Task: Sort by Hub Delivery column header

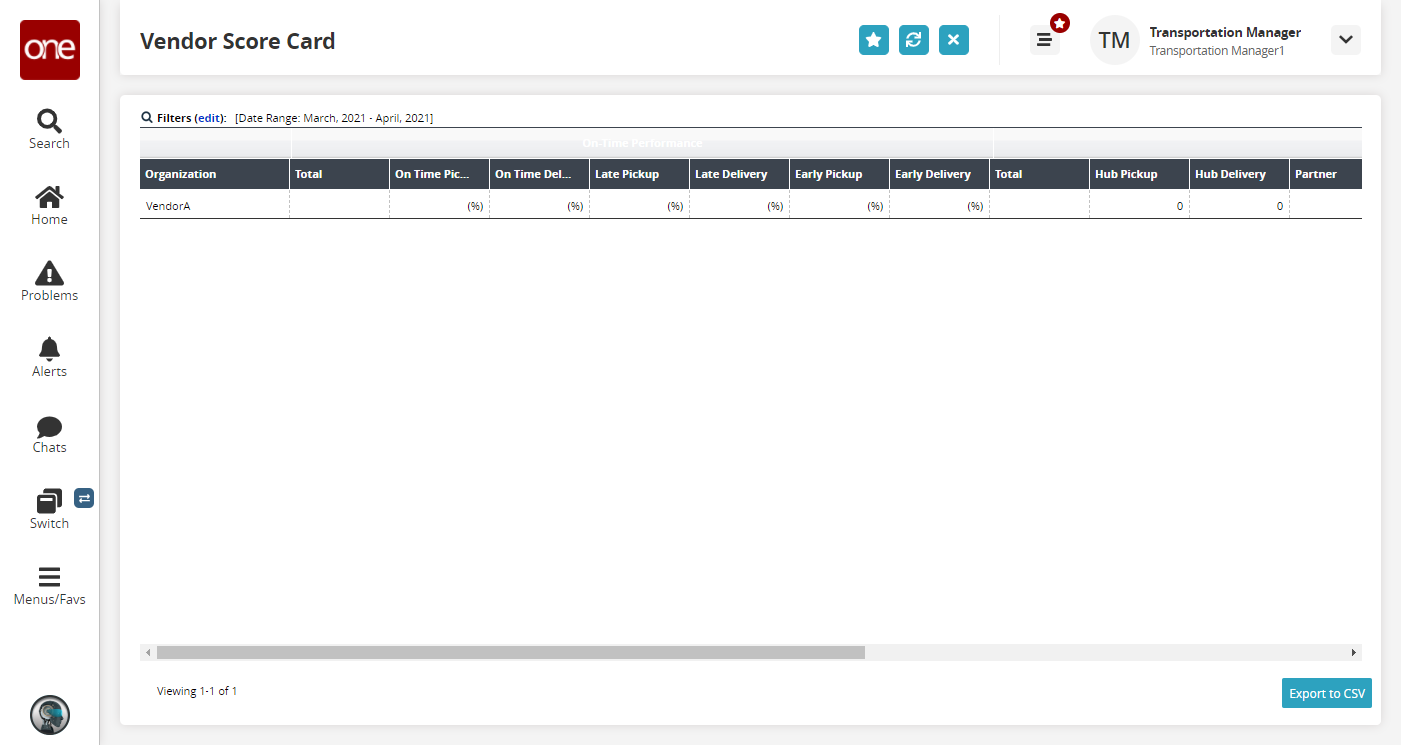Action: 1240,174
